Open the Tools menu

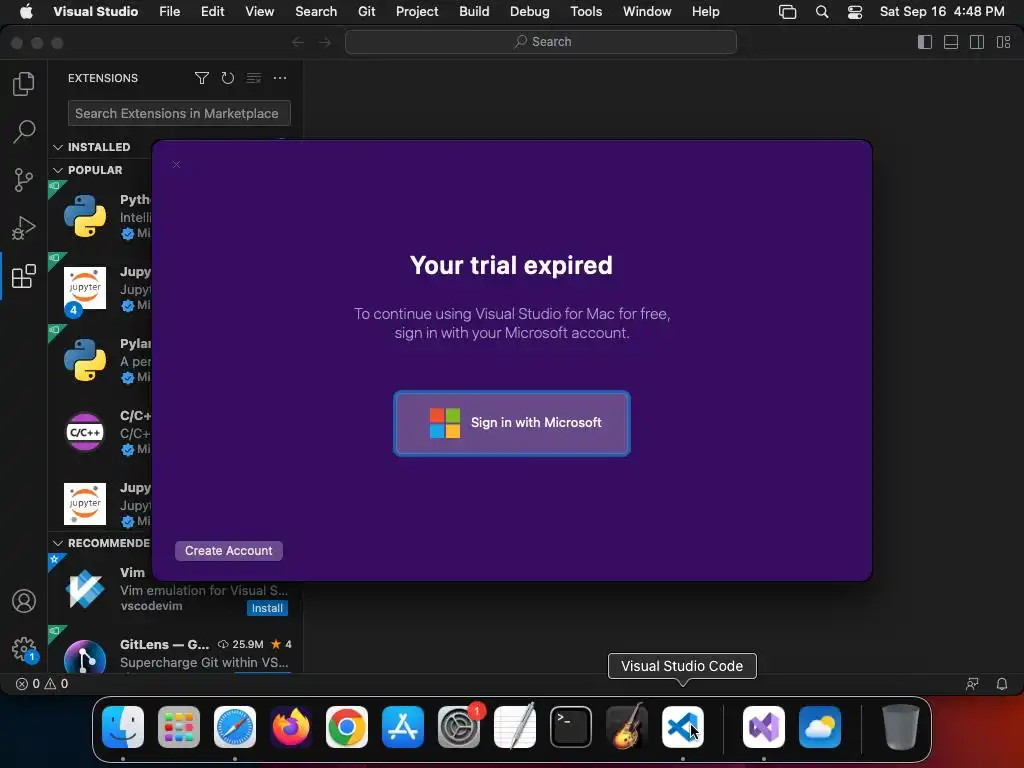586,11
